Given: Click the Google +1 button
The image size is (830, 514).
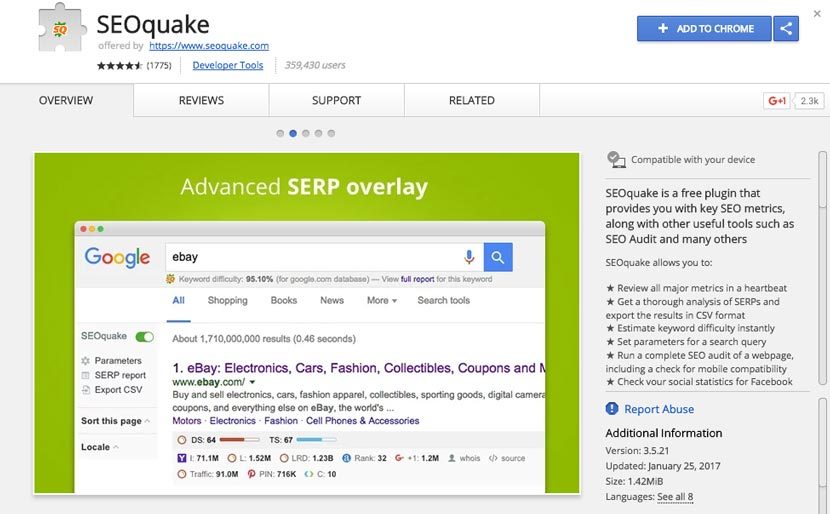Looking at the screenshot, I should click(777, 101).
